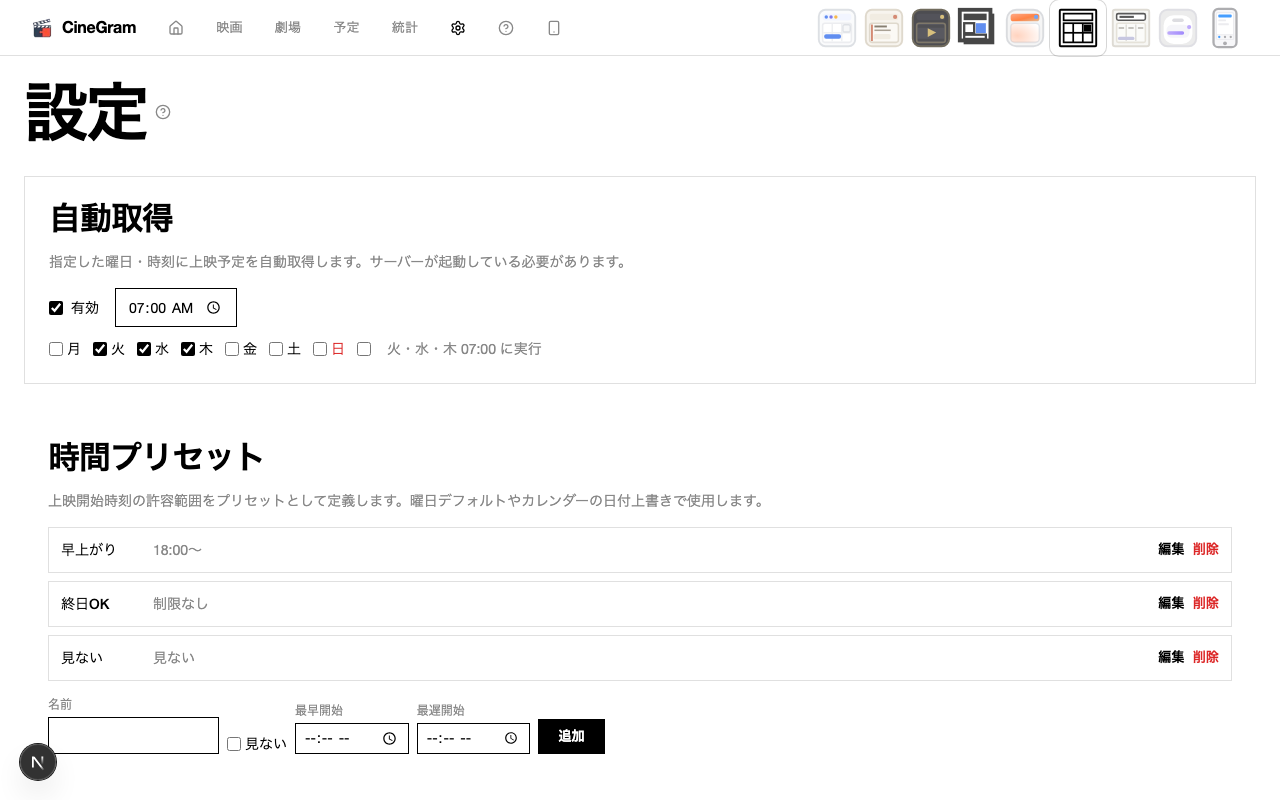Select the mobile-layout theme style icon
Screen dimensions: 1280x800
(1224, 27)
